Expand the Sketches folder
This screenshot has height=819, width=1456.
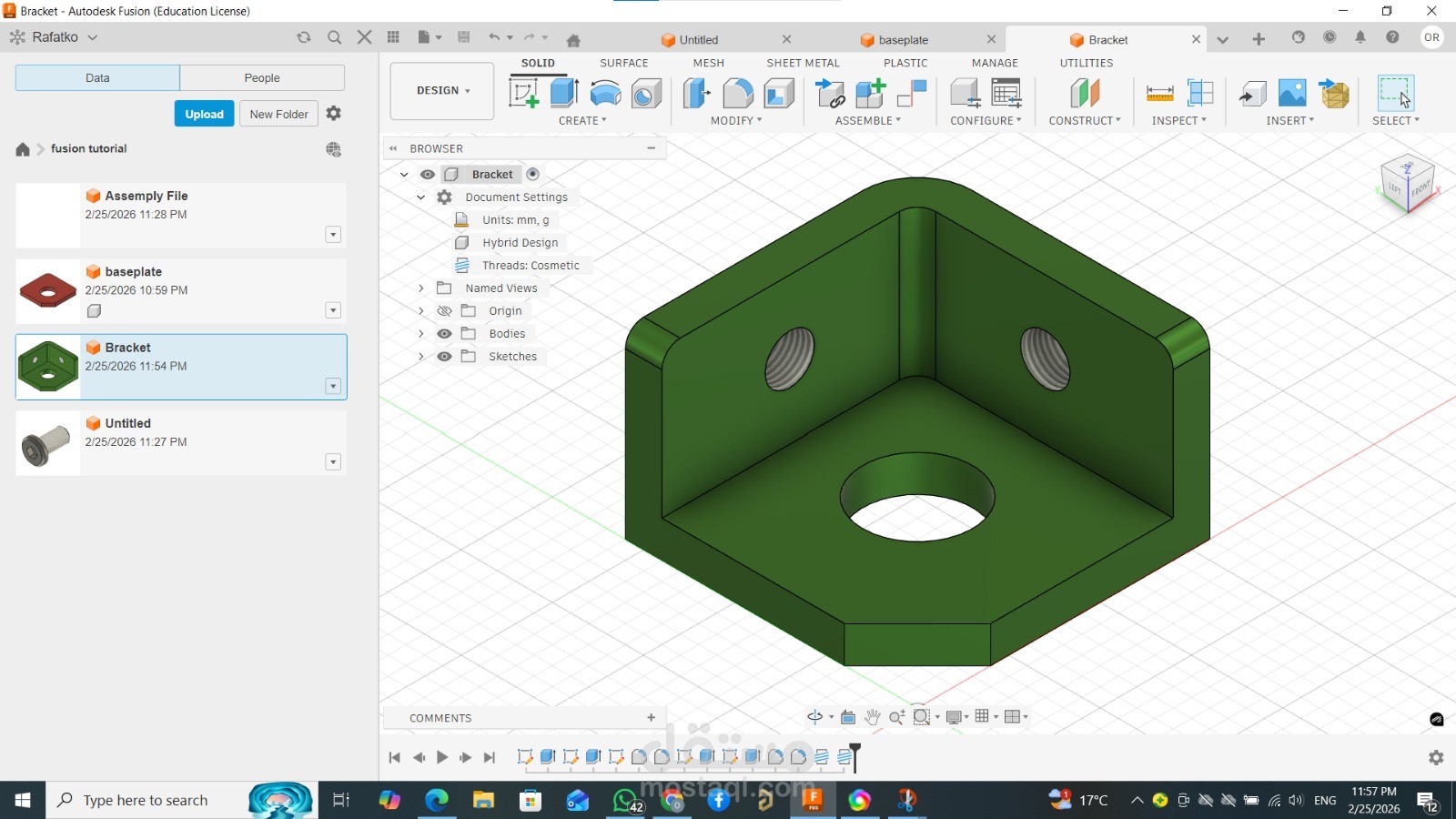[421, 357]
